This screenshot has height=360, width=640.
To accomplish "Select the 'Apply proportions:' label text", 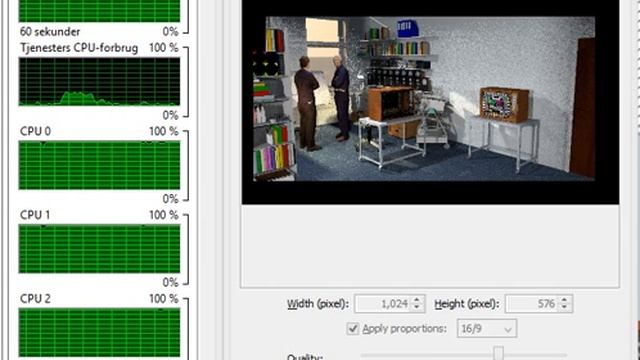I will tap(404, 329).
